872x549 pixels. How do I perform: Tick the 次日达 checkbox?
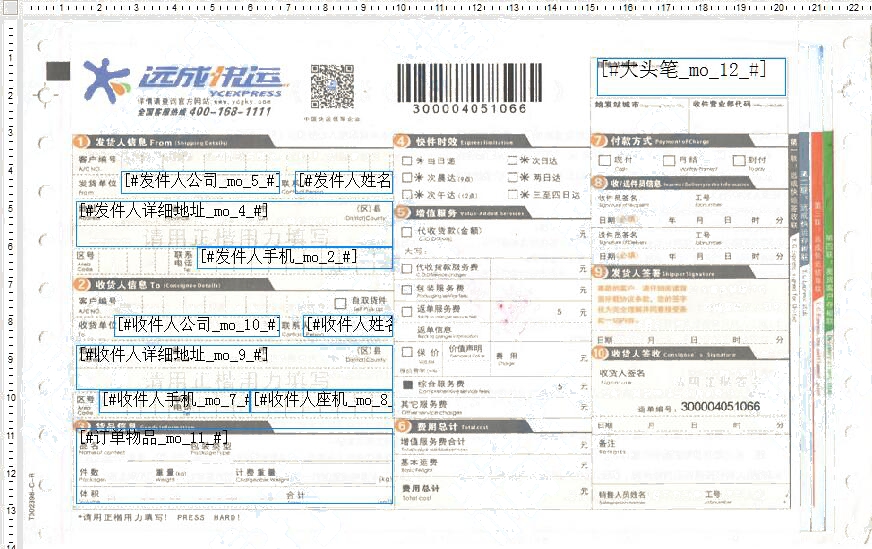coord(512,160)
